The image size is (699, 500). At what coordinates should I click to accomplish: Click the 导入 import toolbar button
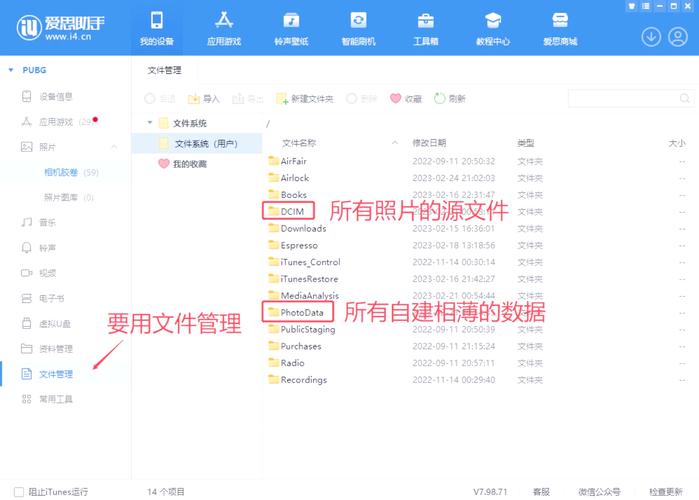coord(204,98)
